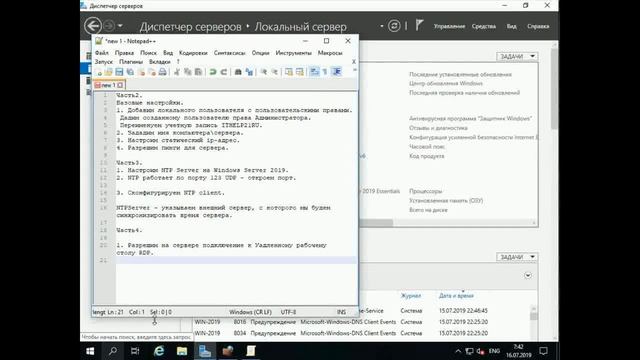This screenshot has width=640, height=360.
Task: Save the document with the Save icon
Action: point(119,72)
